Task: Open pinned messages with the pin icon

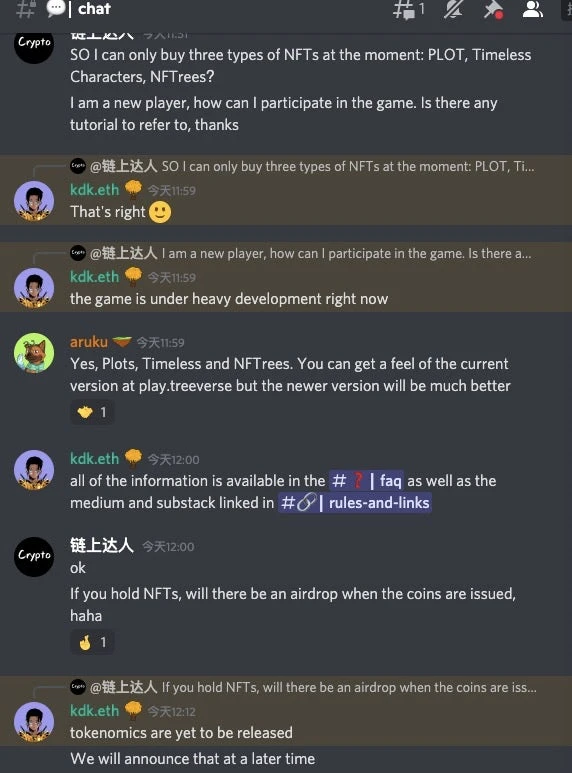Action: (x=493, y=9)
